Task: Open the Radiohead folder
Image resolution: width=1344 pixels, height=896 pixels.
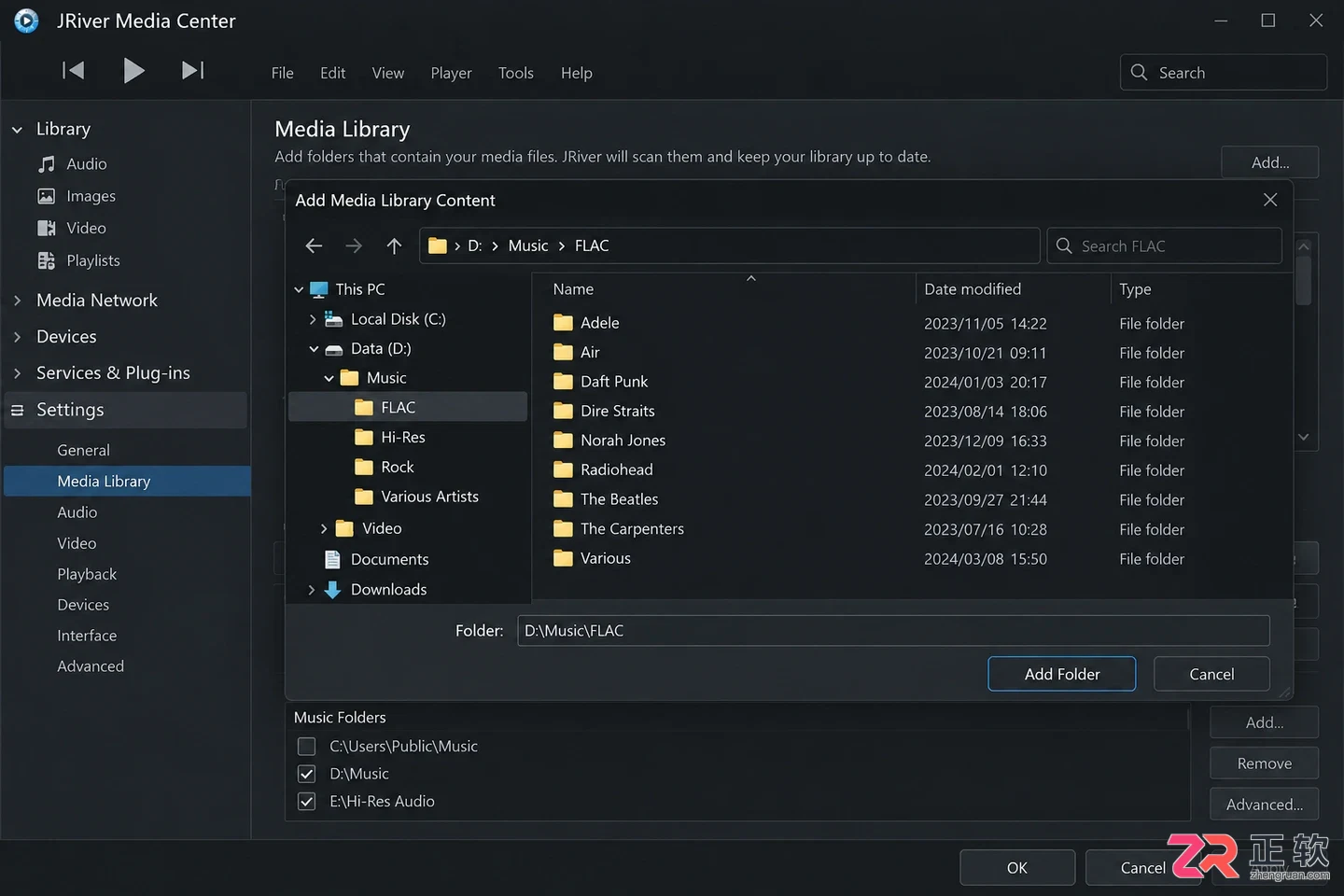Action: click(x=616, y=469)
